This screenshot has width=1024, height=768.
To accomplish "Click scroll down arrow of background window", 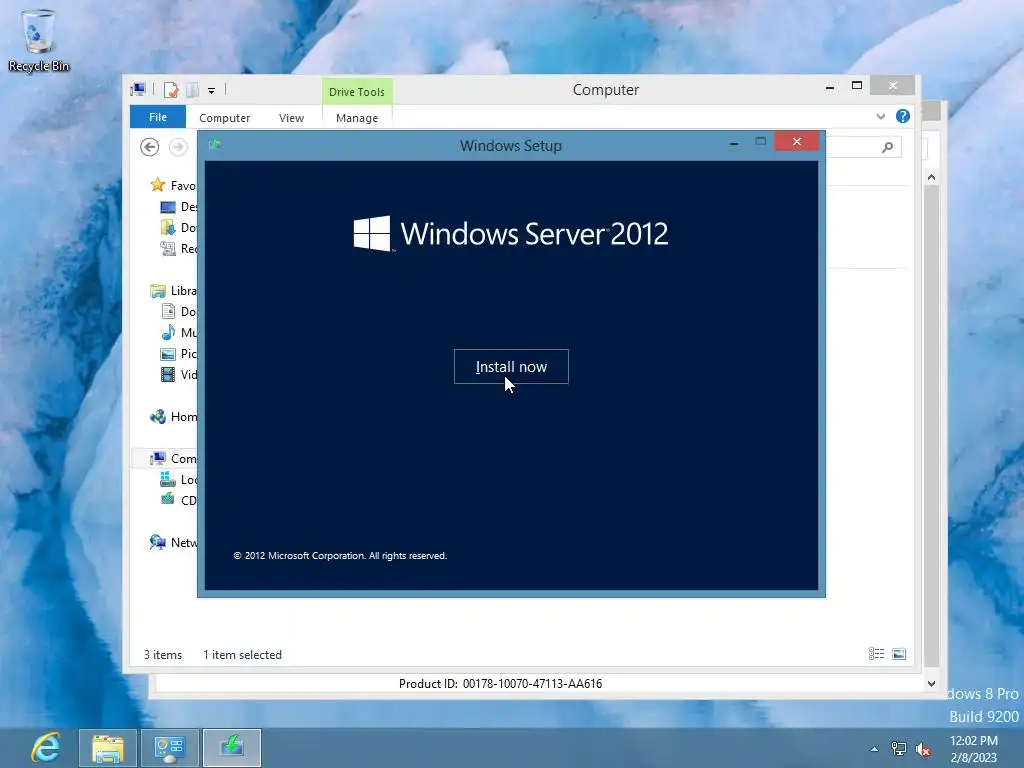I will (931, 684).
